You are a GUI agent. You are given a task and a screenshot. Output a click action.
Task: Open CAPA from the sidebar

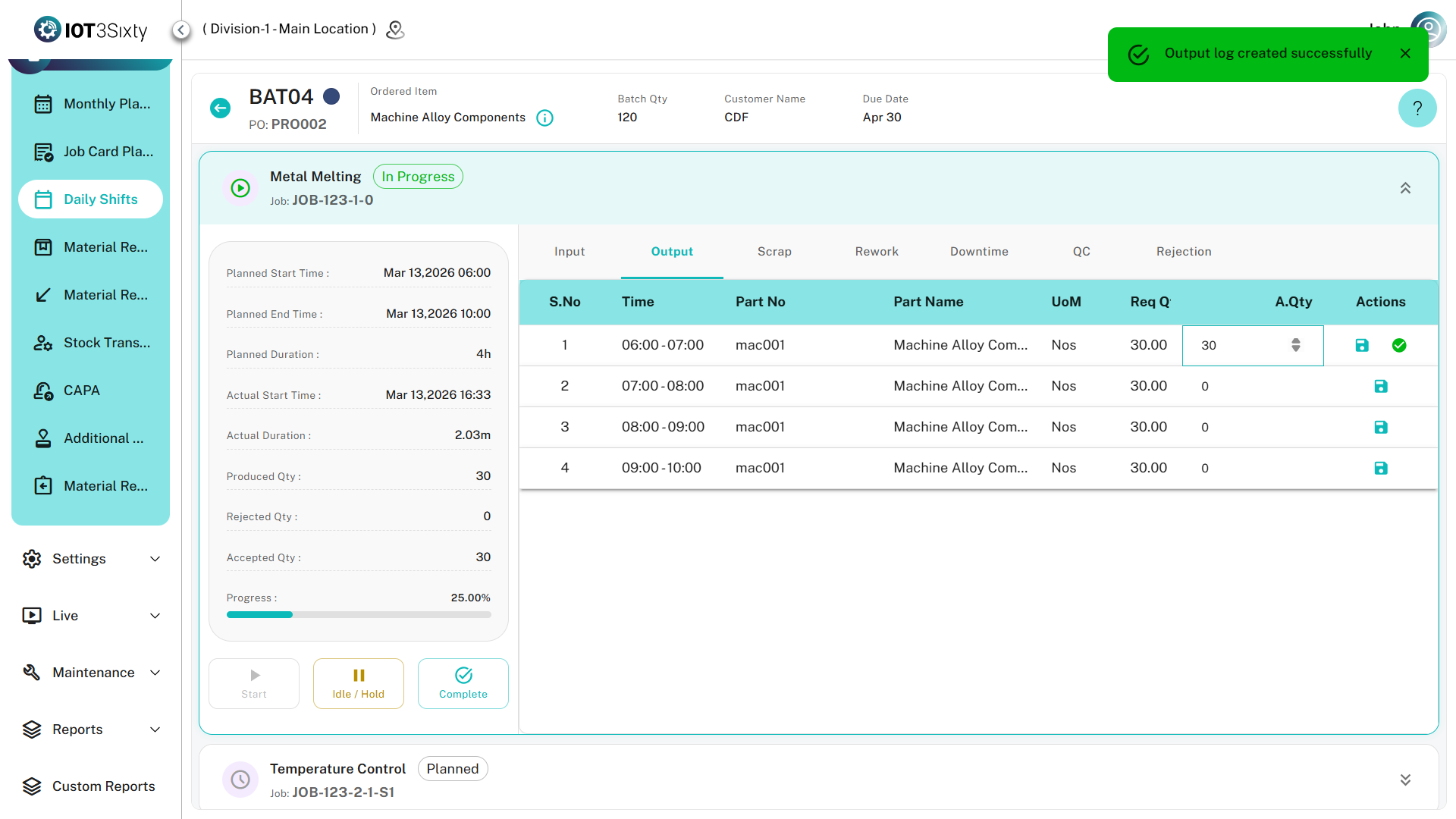[82, 391]
